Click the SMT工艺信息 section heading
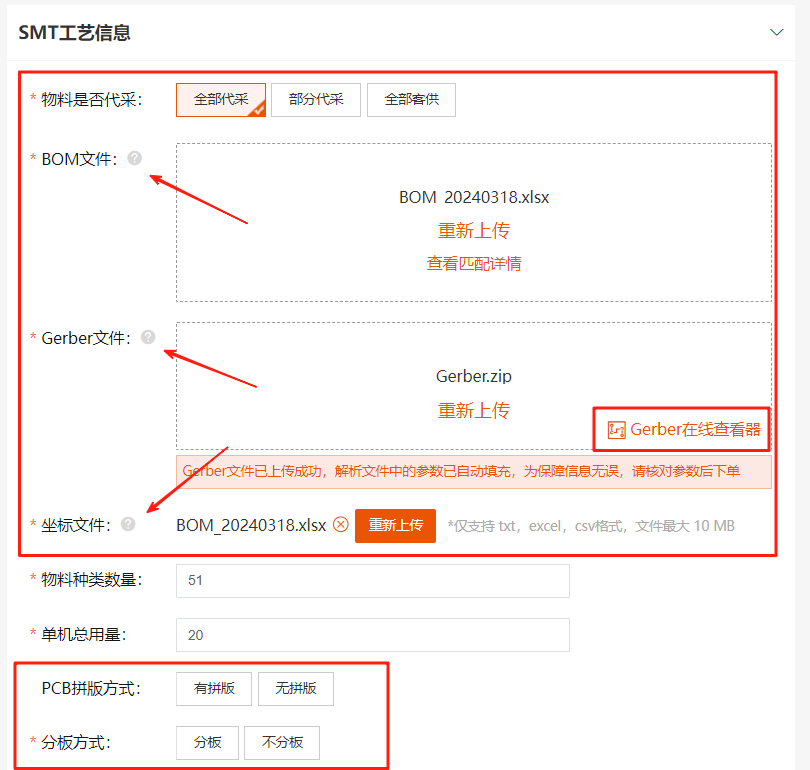810x770 pixels. point(74,33)
